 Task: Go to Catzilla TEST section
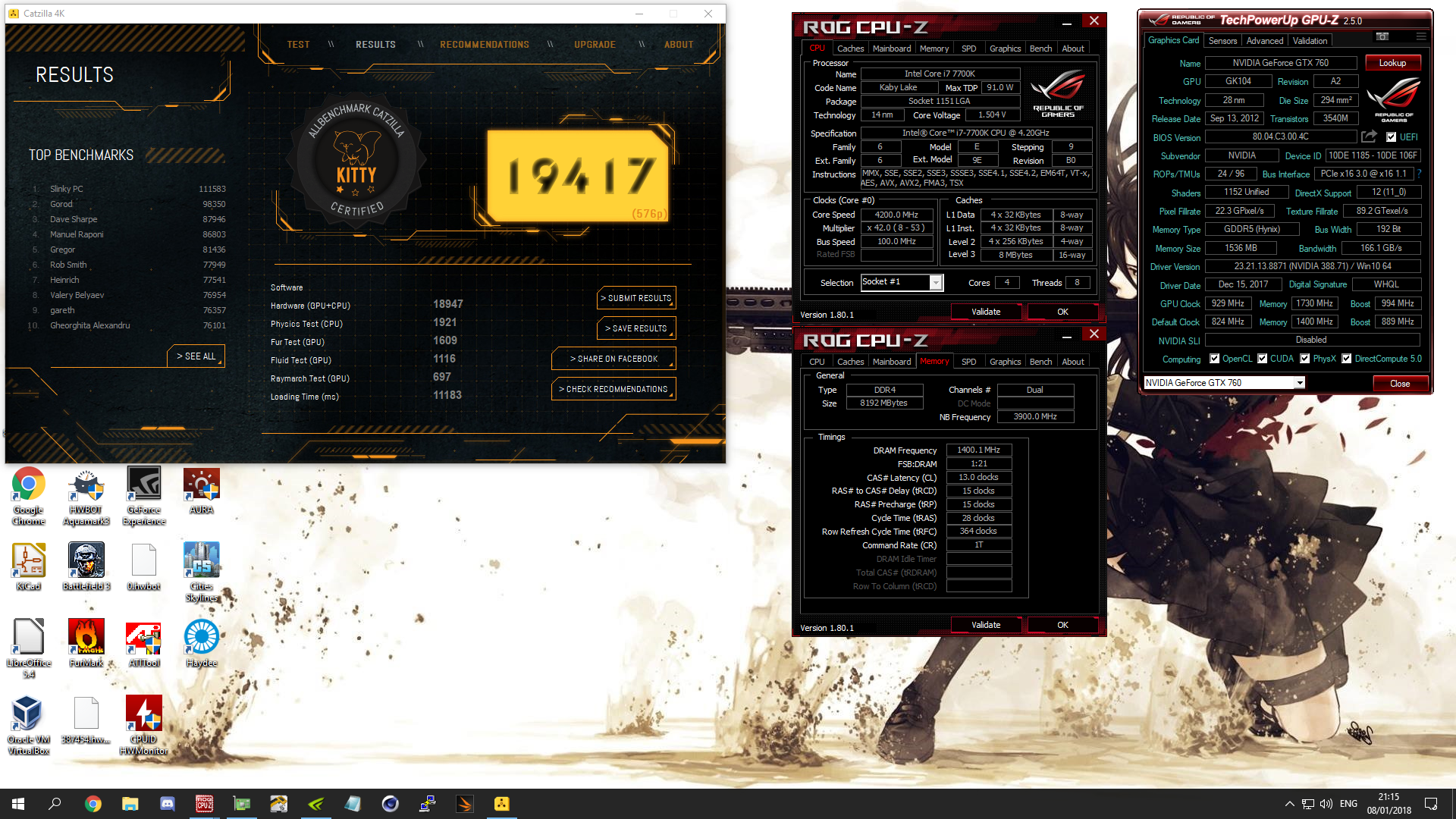coord(298,45)
